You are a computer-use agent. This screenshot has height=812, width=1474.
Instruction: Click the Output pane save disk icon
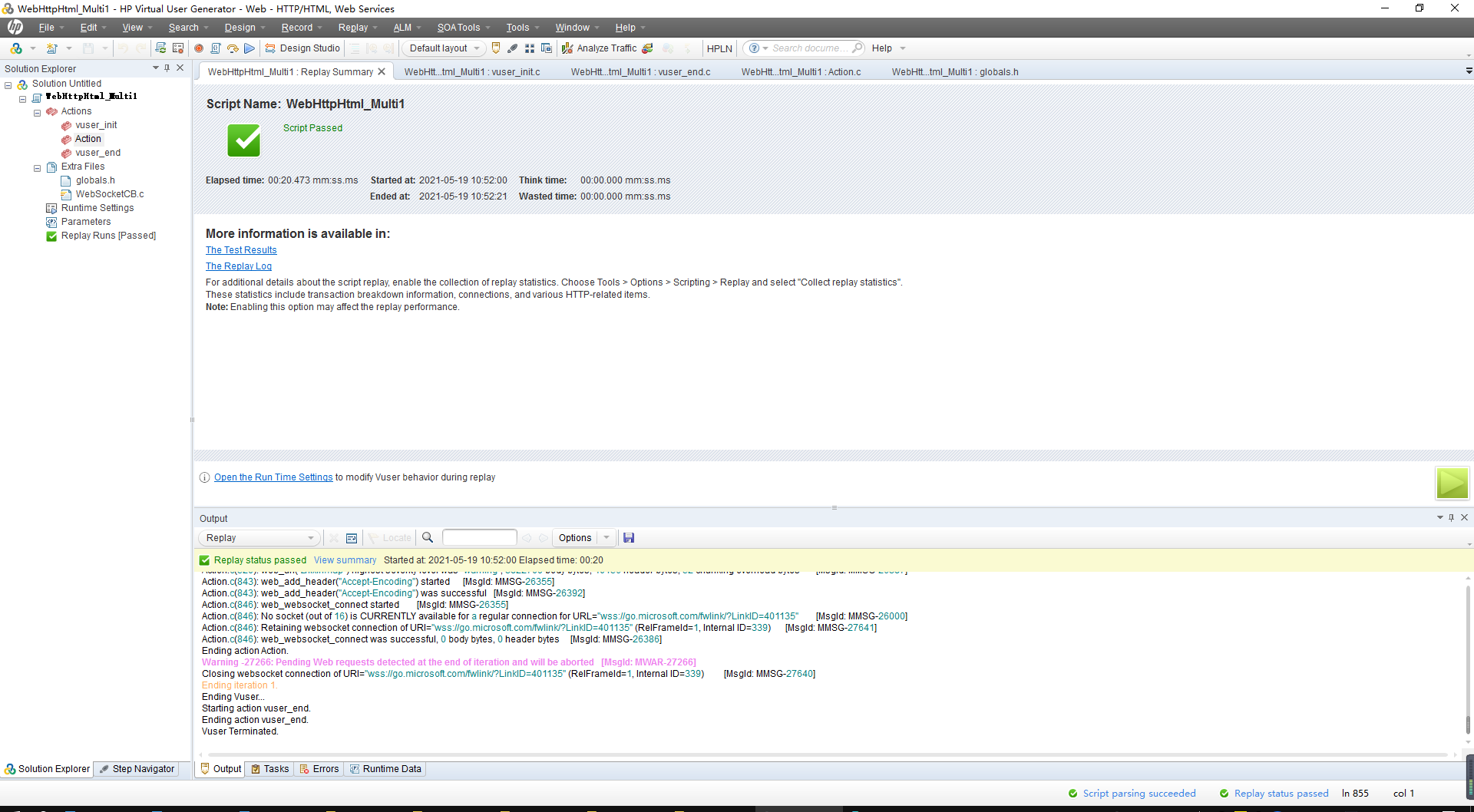(x=629, y=538)
